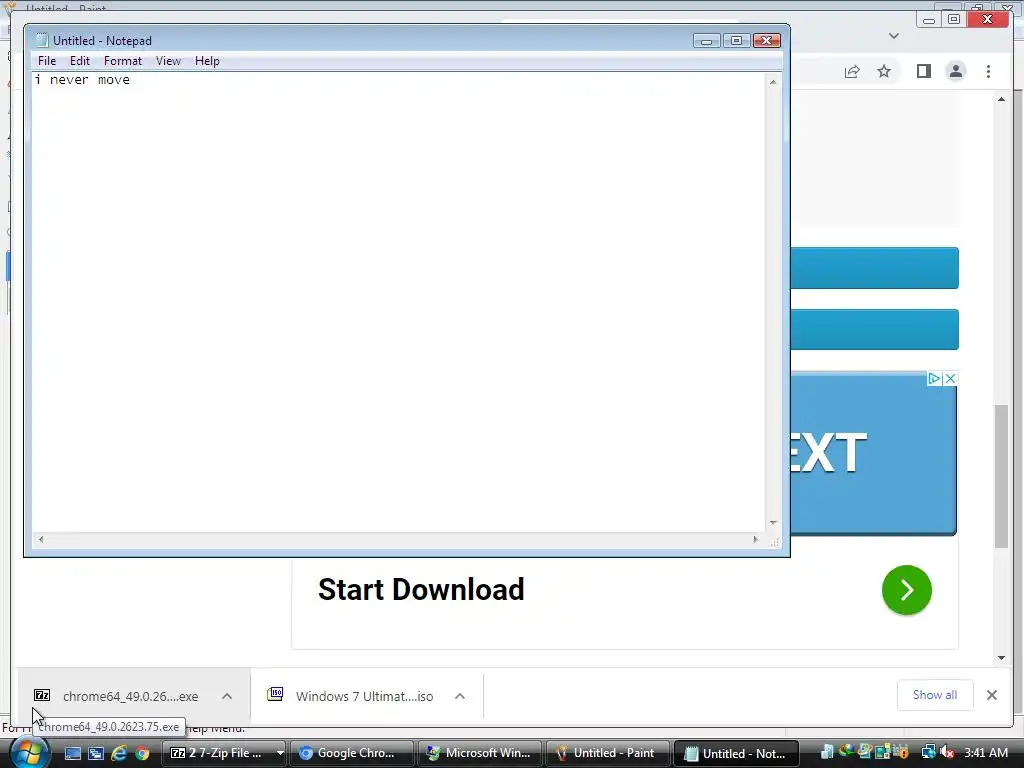Close the ad with its X icon
1024x768 pixels.
(x=950, y=379)
